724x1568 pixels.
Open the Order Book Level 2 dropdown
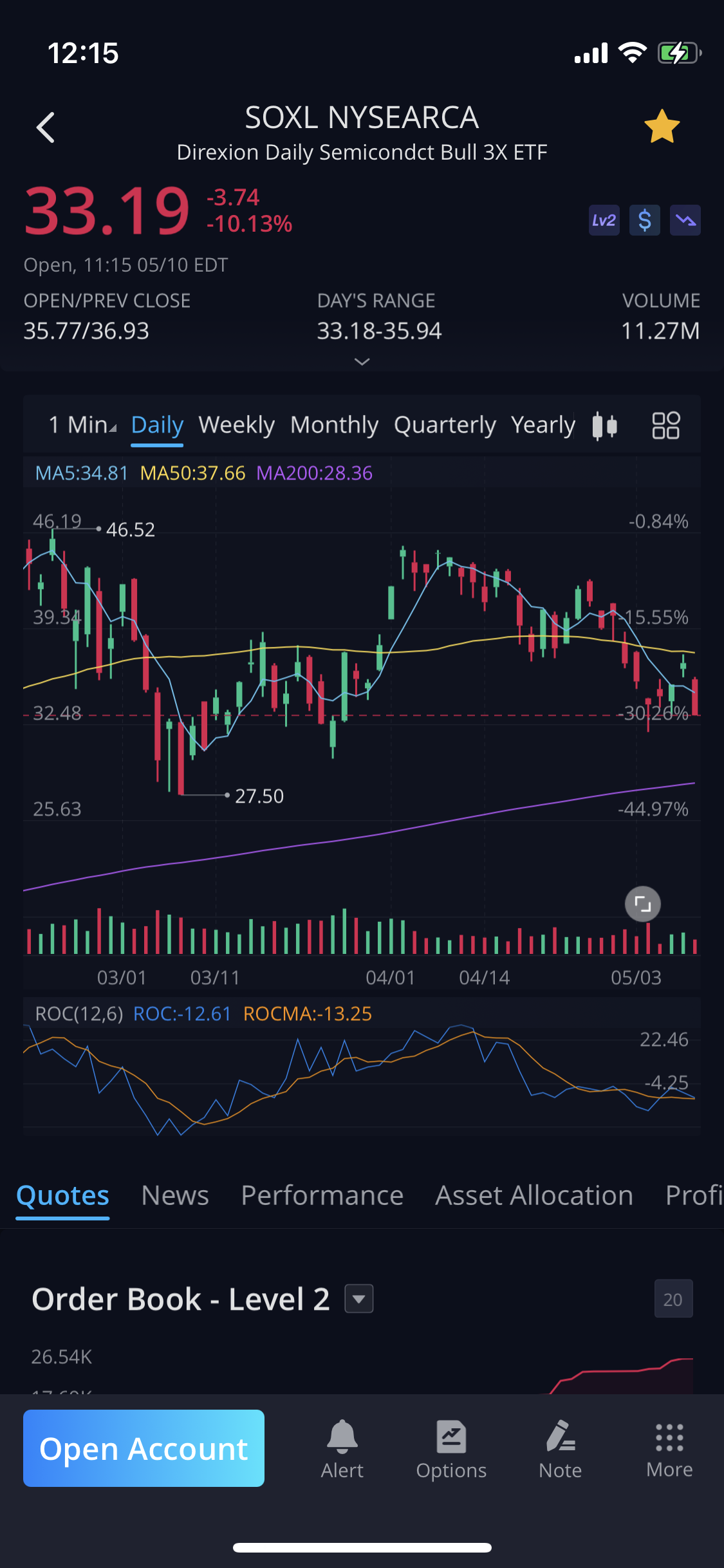coord(359,1298)
